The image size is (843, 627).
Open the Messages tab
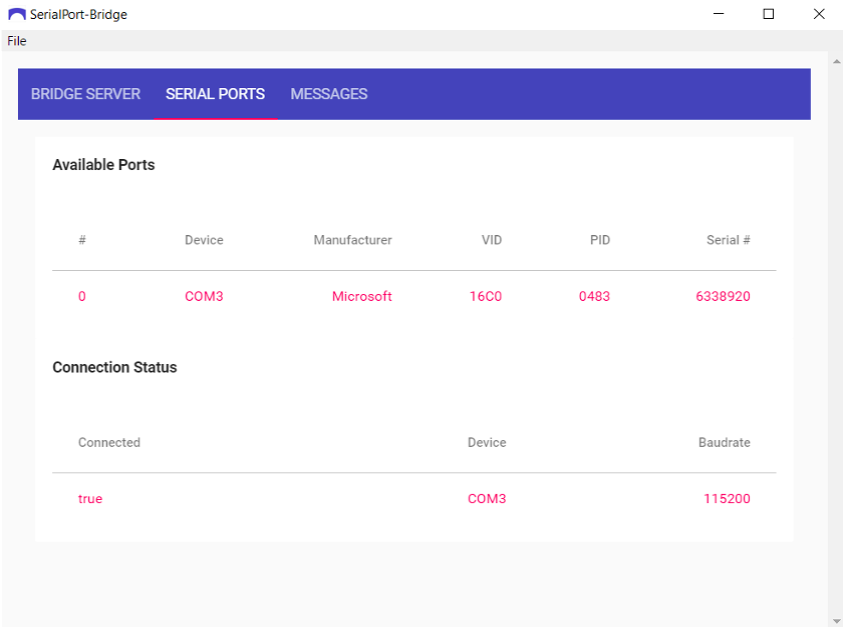pos(329,94)
